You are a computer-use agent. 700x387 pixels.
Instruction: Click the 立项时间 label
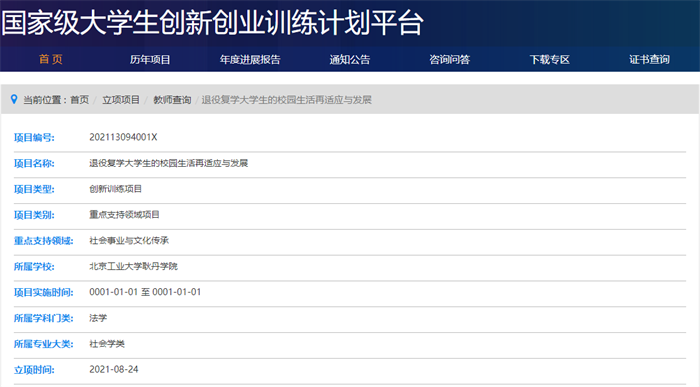pos(34,370)
